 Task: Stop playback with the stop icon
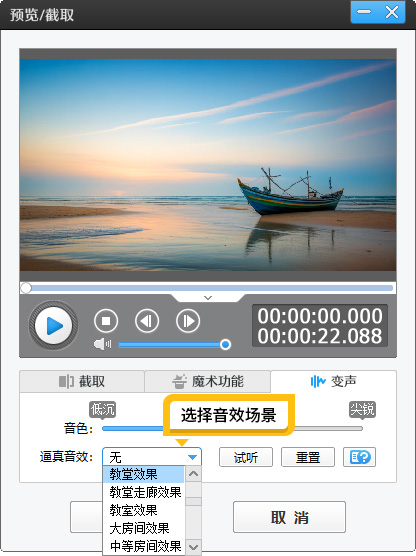(x=106, y=321)
